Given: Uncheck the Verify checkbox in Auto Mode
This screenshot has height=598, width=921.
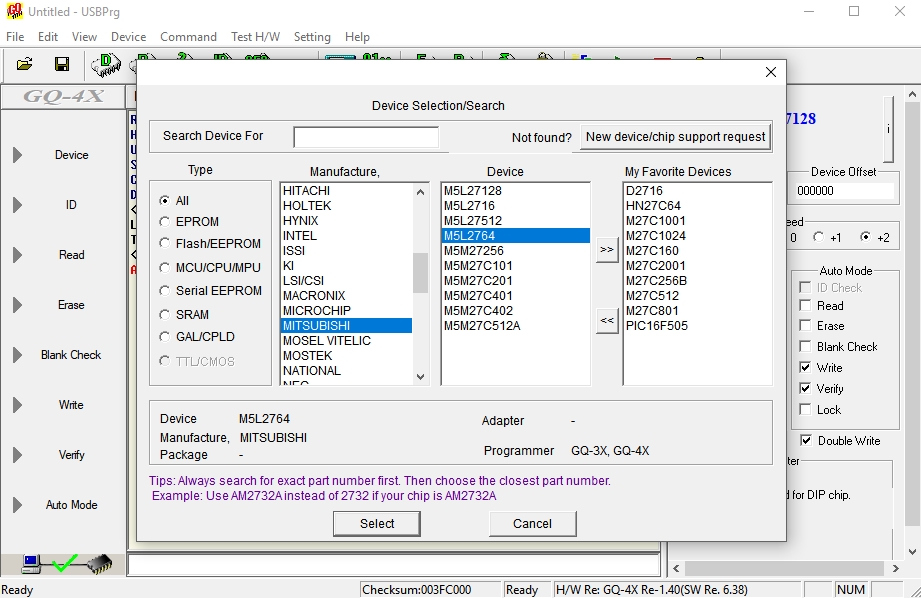Looking at the screenshot, I should point(805,389).
